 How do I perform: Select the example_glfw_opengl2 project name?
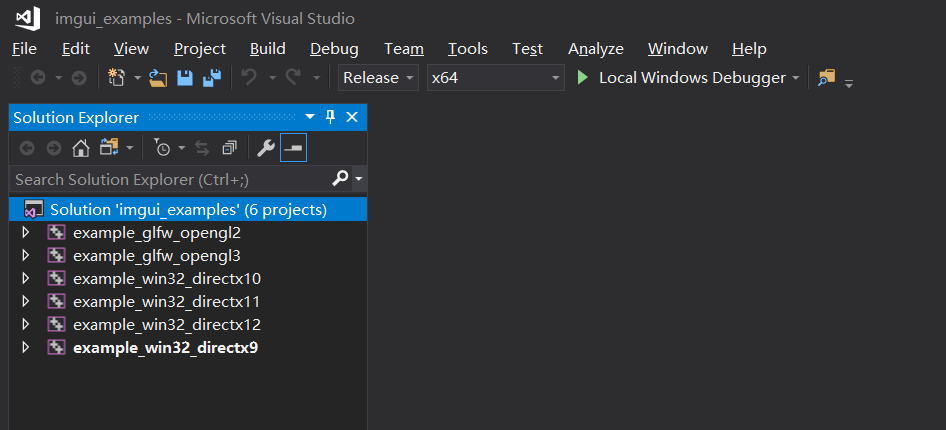pos(157,233)
